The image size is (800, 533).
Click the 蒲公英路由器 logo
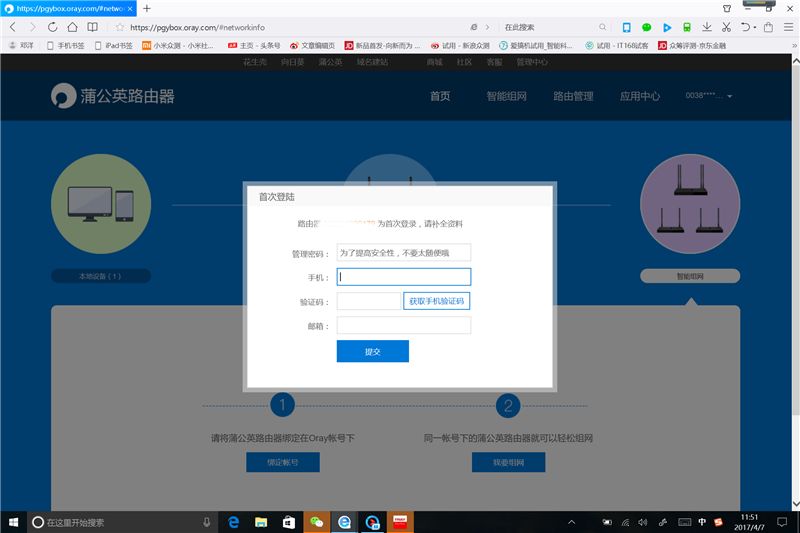113,96
